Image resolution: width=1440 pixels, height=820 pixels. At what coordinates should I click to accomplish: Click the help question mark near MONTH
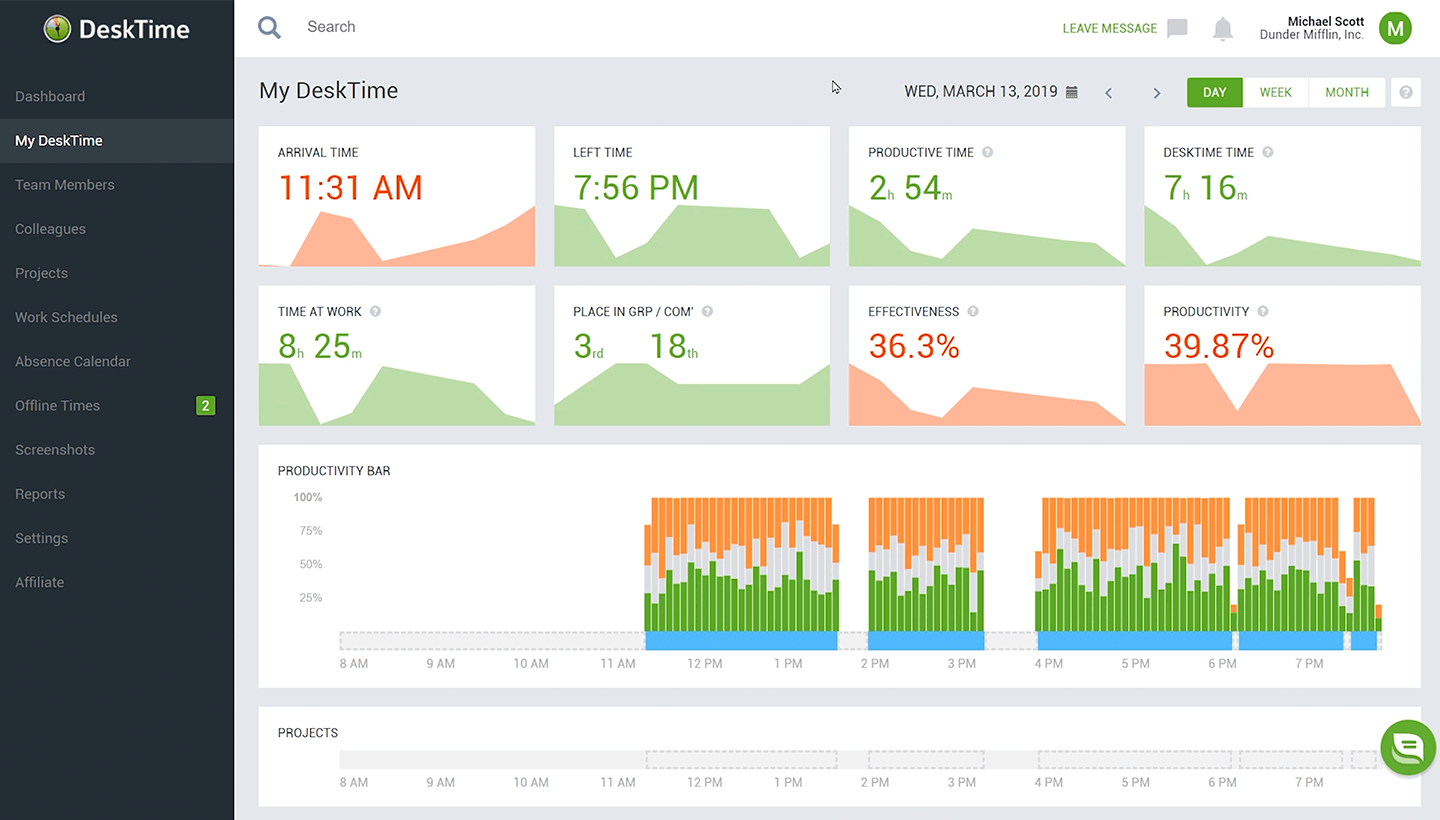tap(1406, 91)
